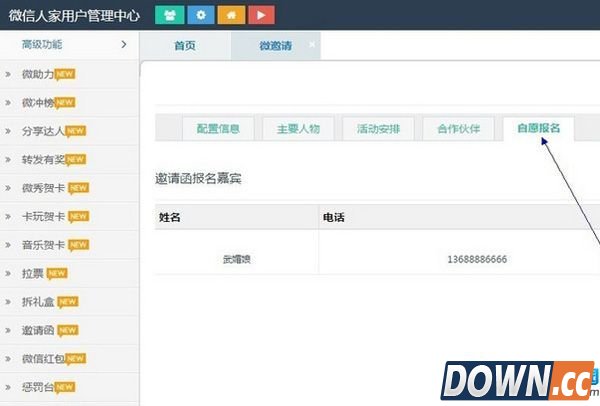This screenshot has height=406, width=600.
Task: Expand arrow beside 微秀贺卡
Action: [7, 188]
